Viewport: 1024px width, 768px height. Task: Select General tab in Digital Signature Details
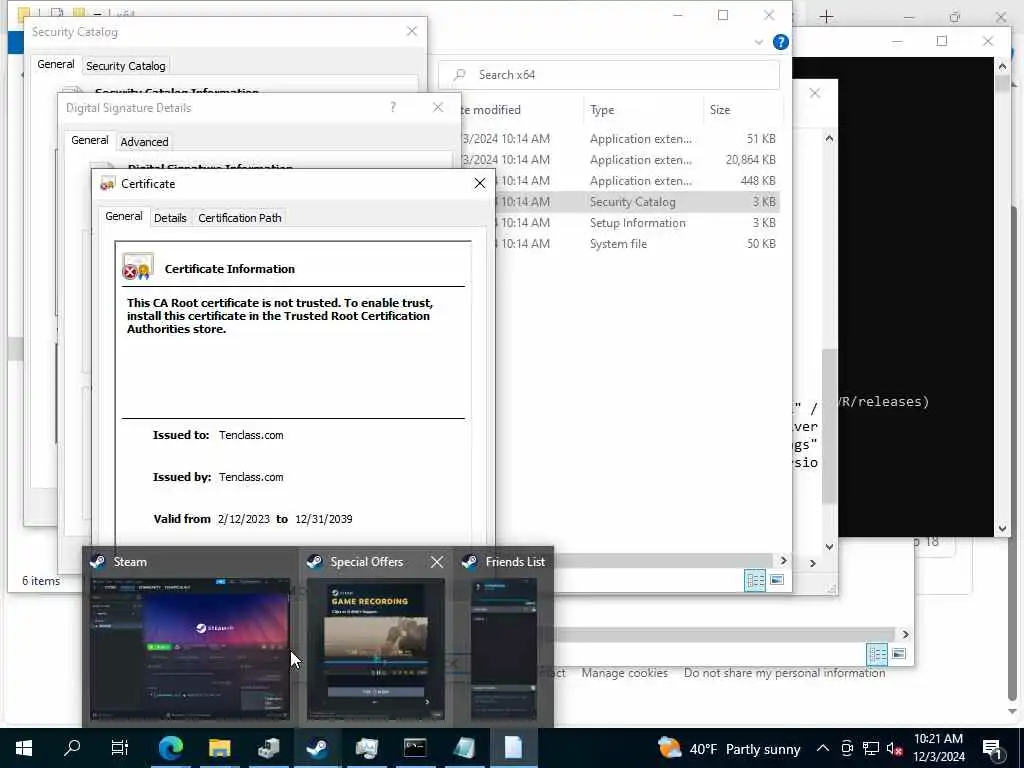89,140
